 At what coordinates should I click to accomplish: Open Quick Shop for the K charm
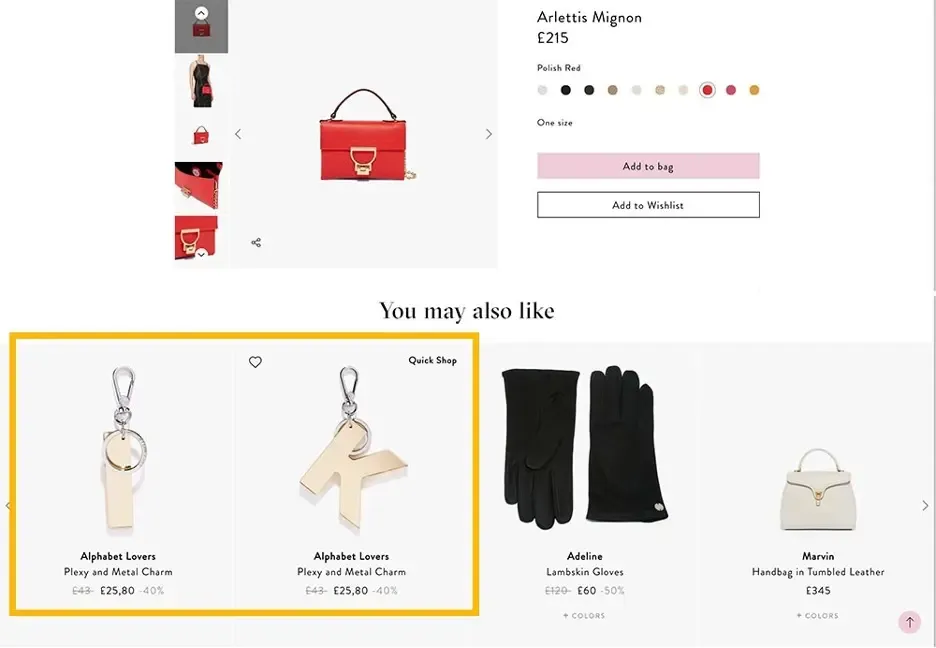[x=432, y=361]
